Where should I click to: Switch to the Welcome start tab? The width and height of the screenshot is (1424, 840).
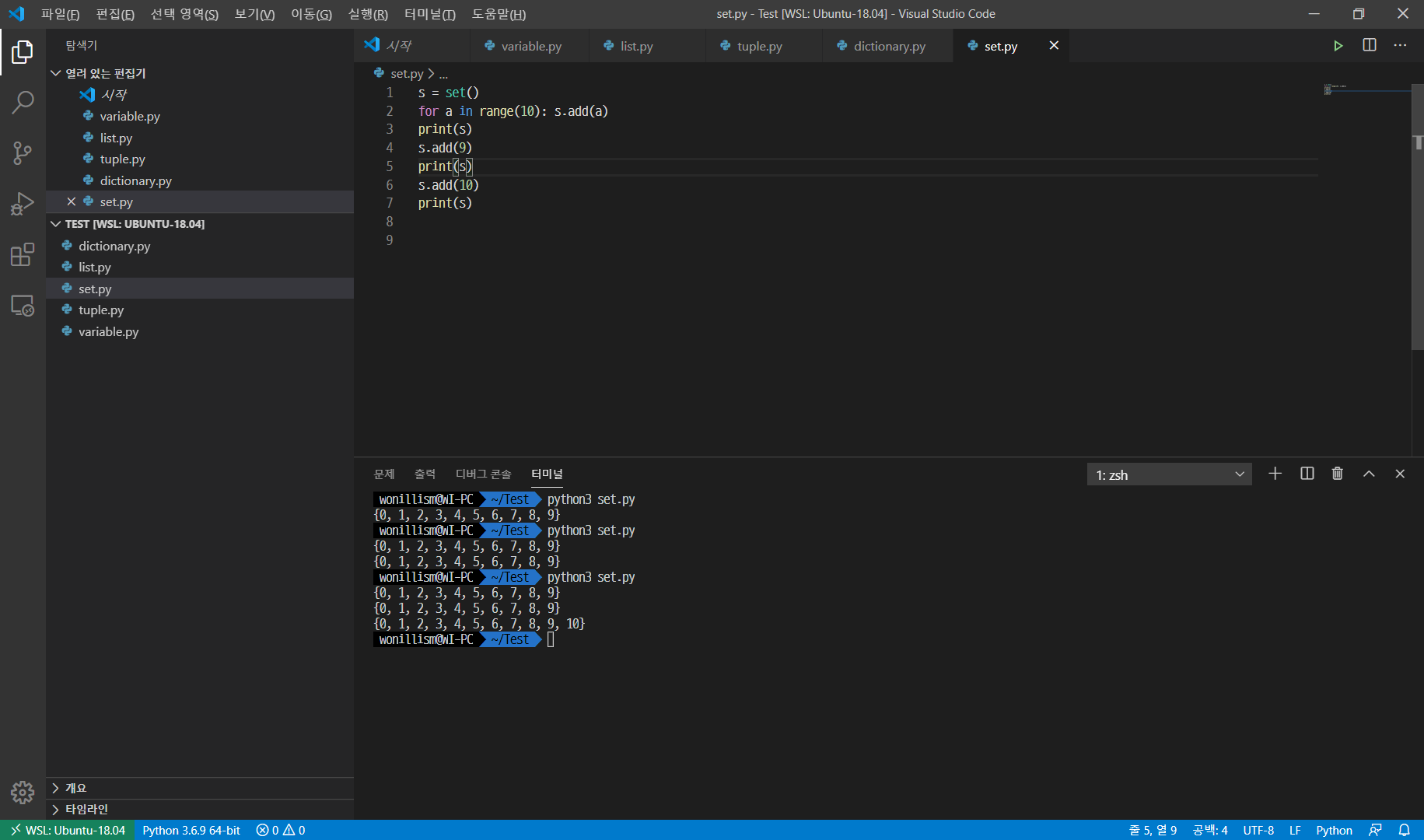(411, 46)
